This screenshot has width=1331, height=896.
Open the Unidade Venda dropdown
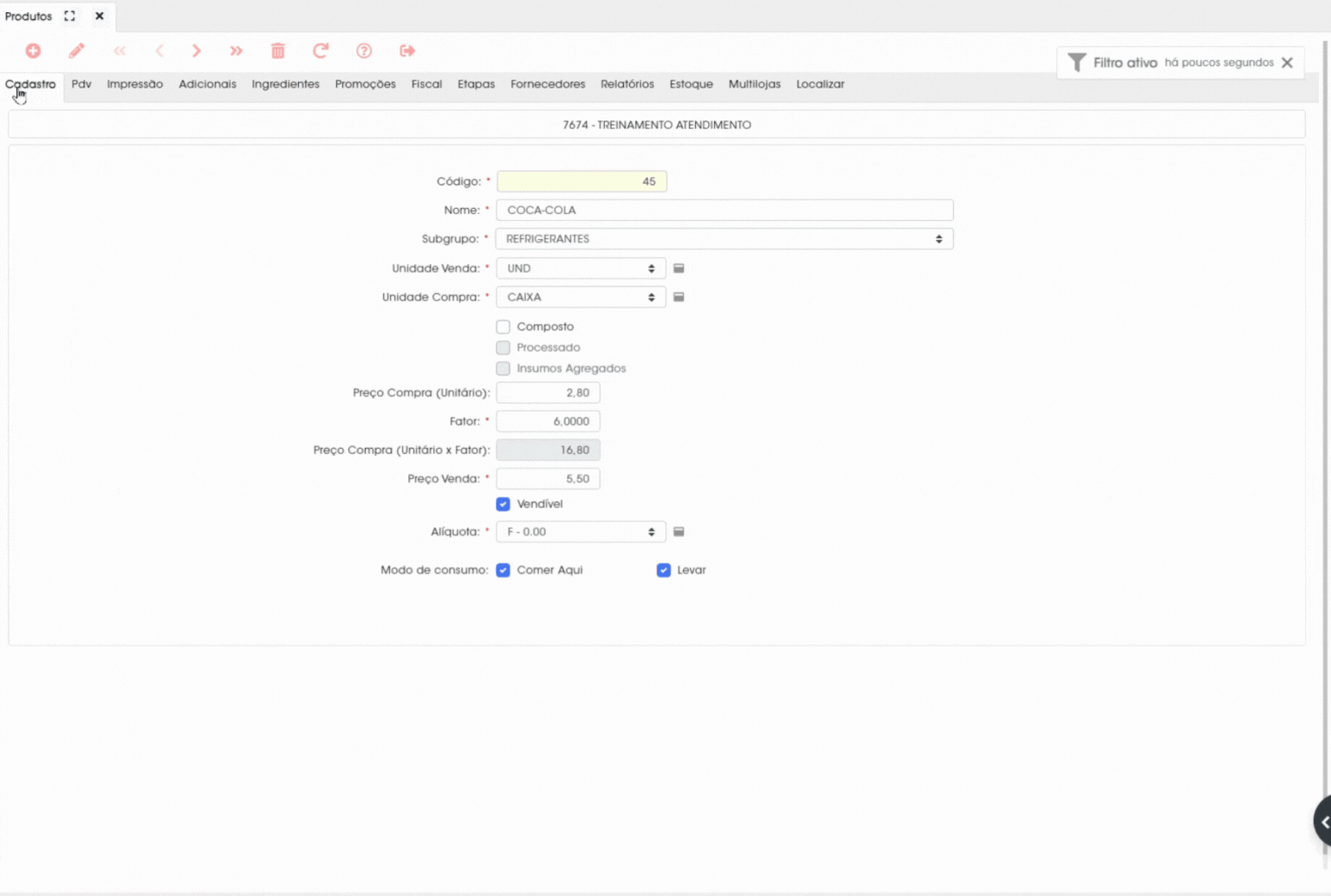[x=581, y=269]
